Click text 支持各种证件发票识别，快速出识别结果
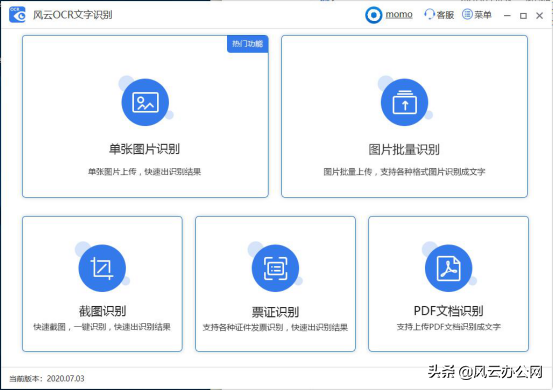The height and width of the screenshot is (390, 554). 275,327
